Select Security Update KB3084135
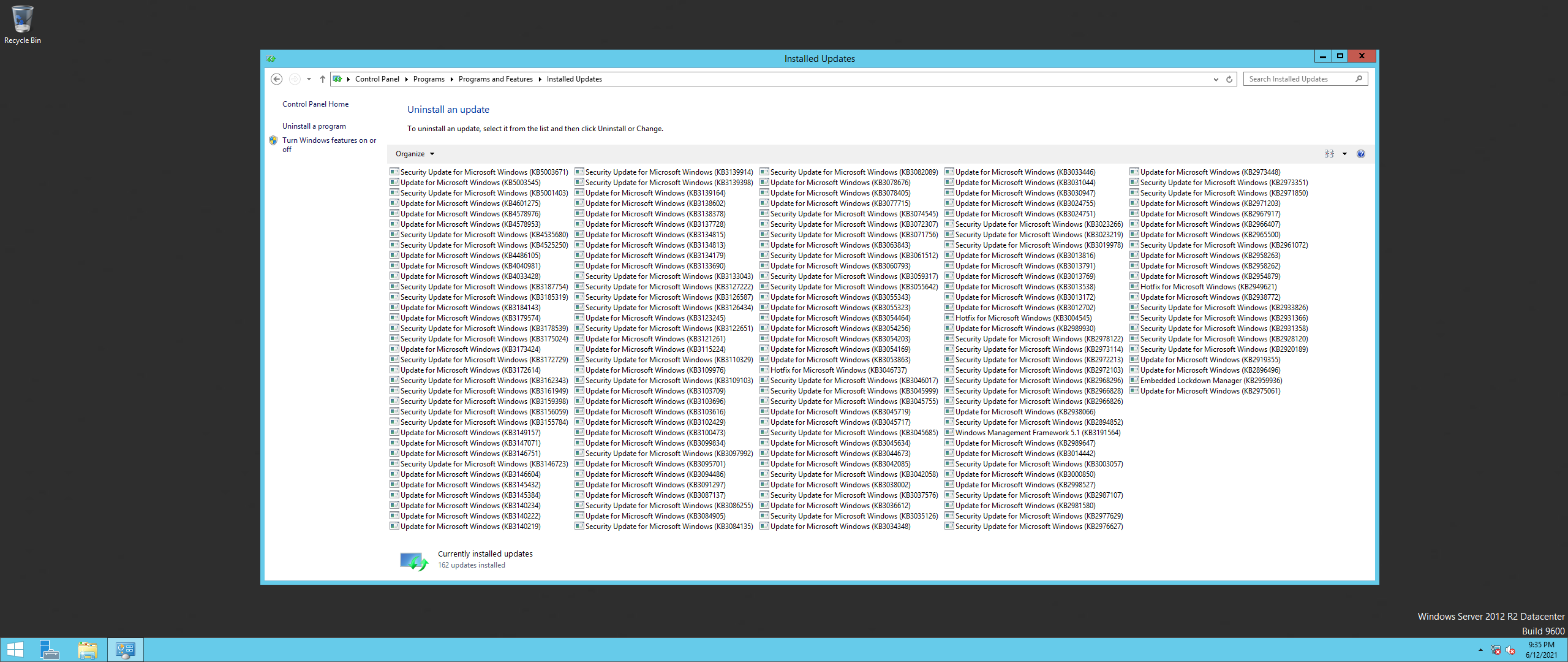This screenshot has width=1568, height=662. tap(664, 527)
